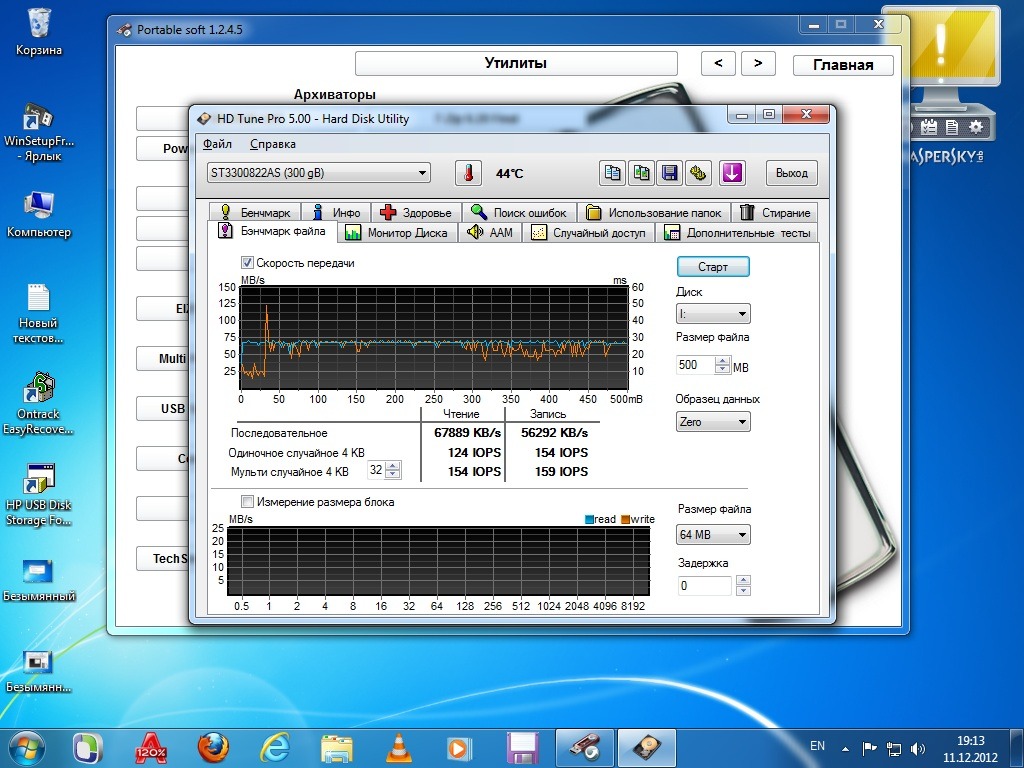The image size is (1024, 768).
Task: Switch to the HD Tune taskbar button
Action: tap(645, 748)
